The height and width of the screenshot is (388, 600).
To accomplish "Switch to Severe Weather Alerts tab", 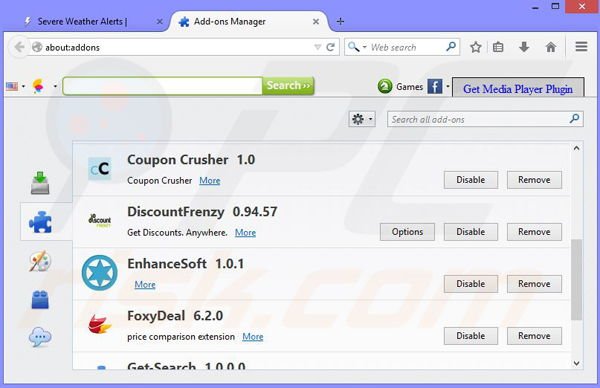I will click(x=83, y=21).
